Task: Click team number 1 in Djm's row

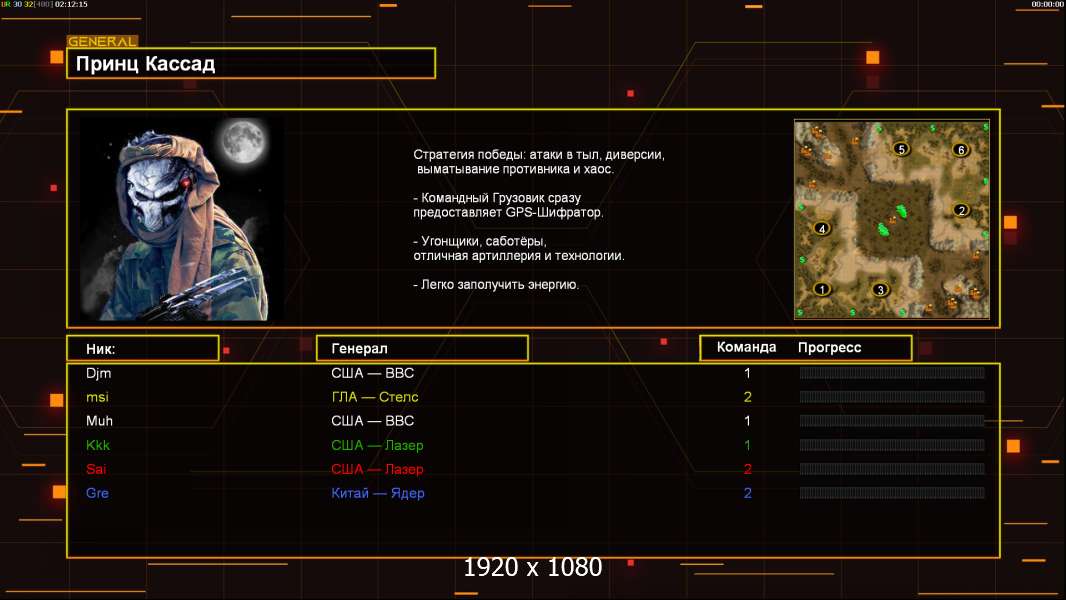Action: pyautogui.click(x=747, y=373)
